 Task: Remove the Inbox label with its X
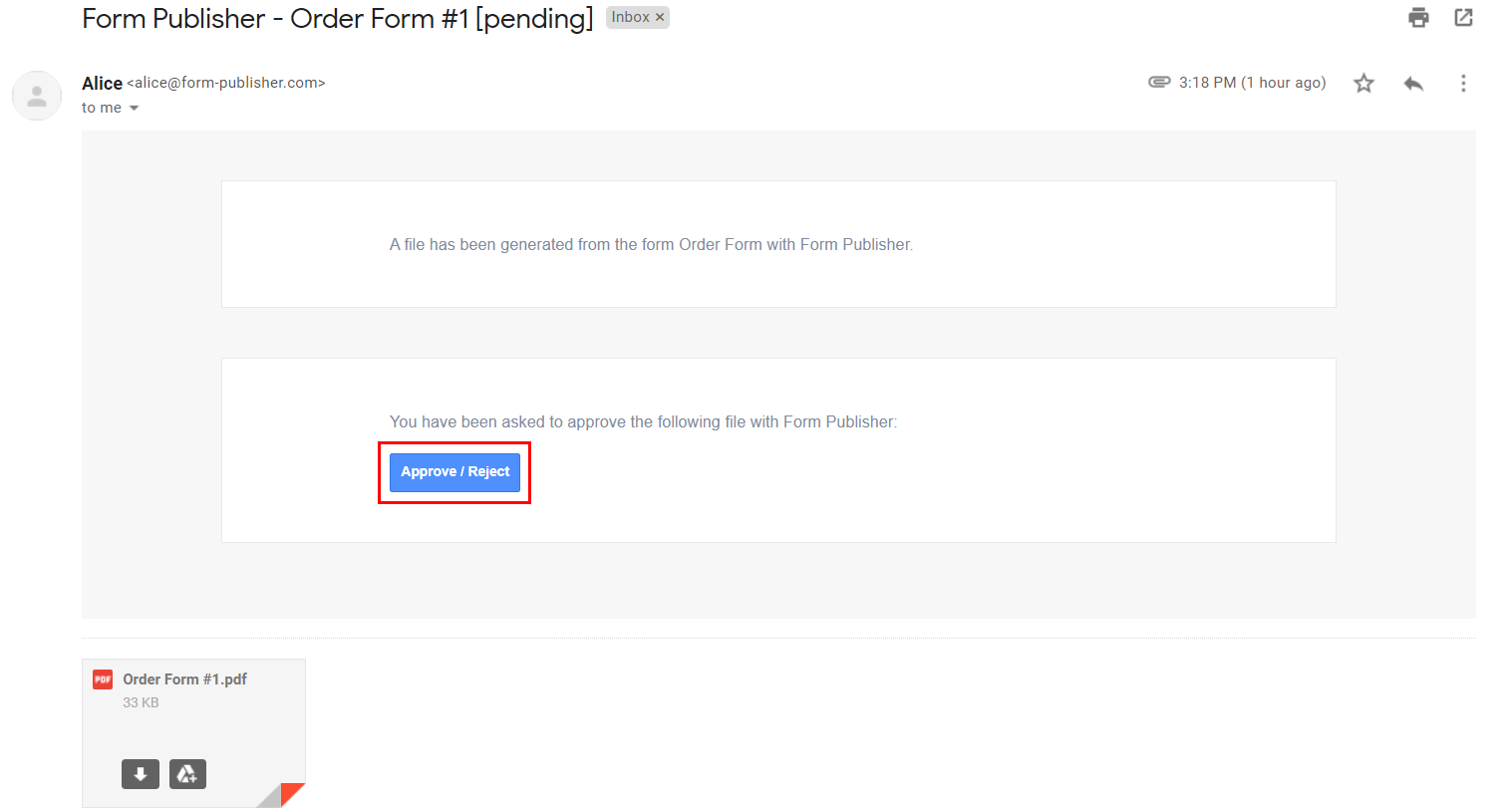660,17
